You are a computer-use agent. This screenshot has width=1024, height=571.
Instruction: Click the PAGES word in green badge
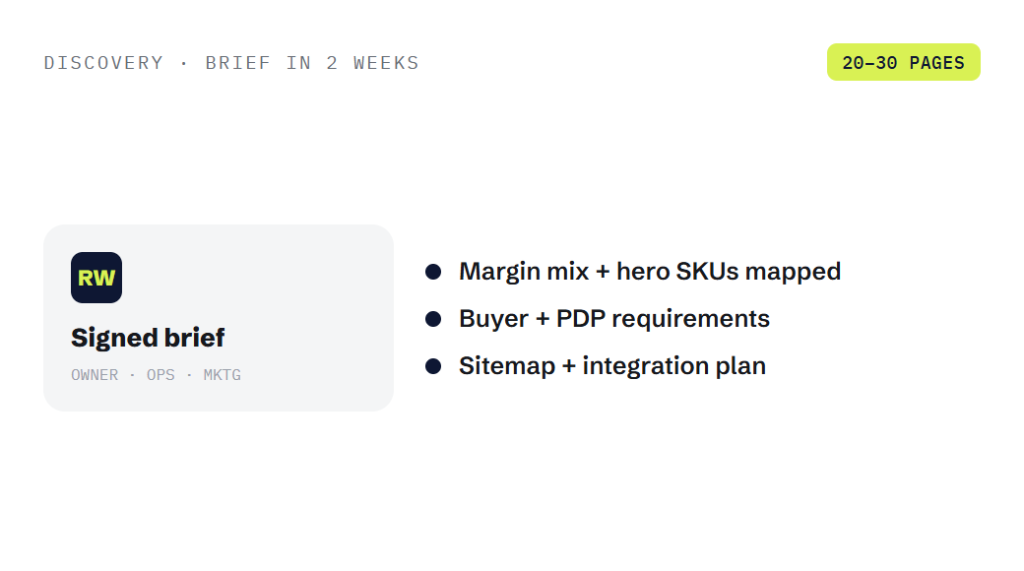(936, 63)
